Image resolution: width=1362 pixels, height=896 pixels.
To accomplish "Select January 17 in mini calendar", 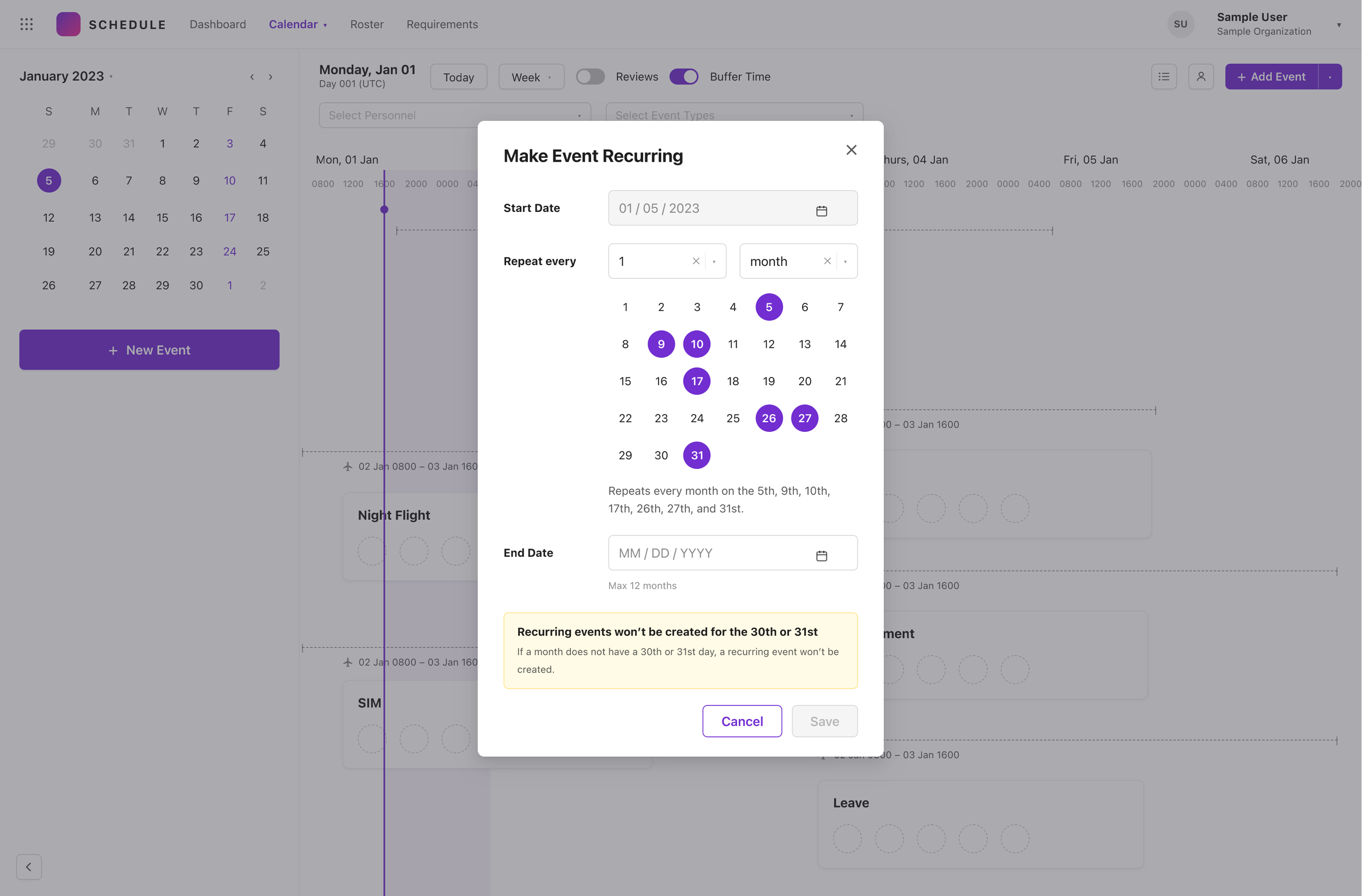I will click(229, 217).
